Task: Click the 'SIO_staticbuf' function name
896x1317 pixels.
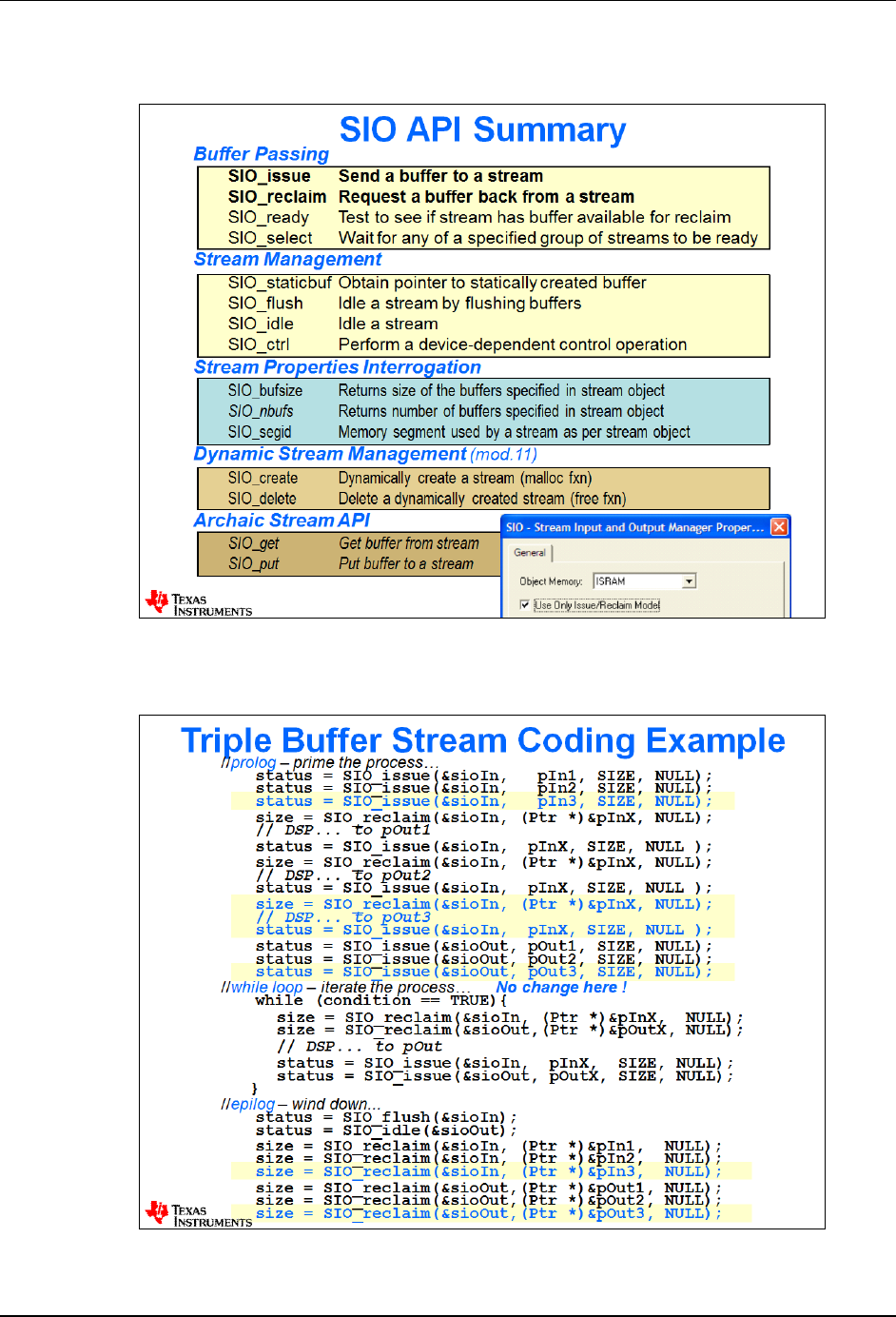Action: point(280,283)
